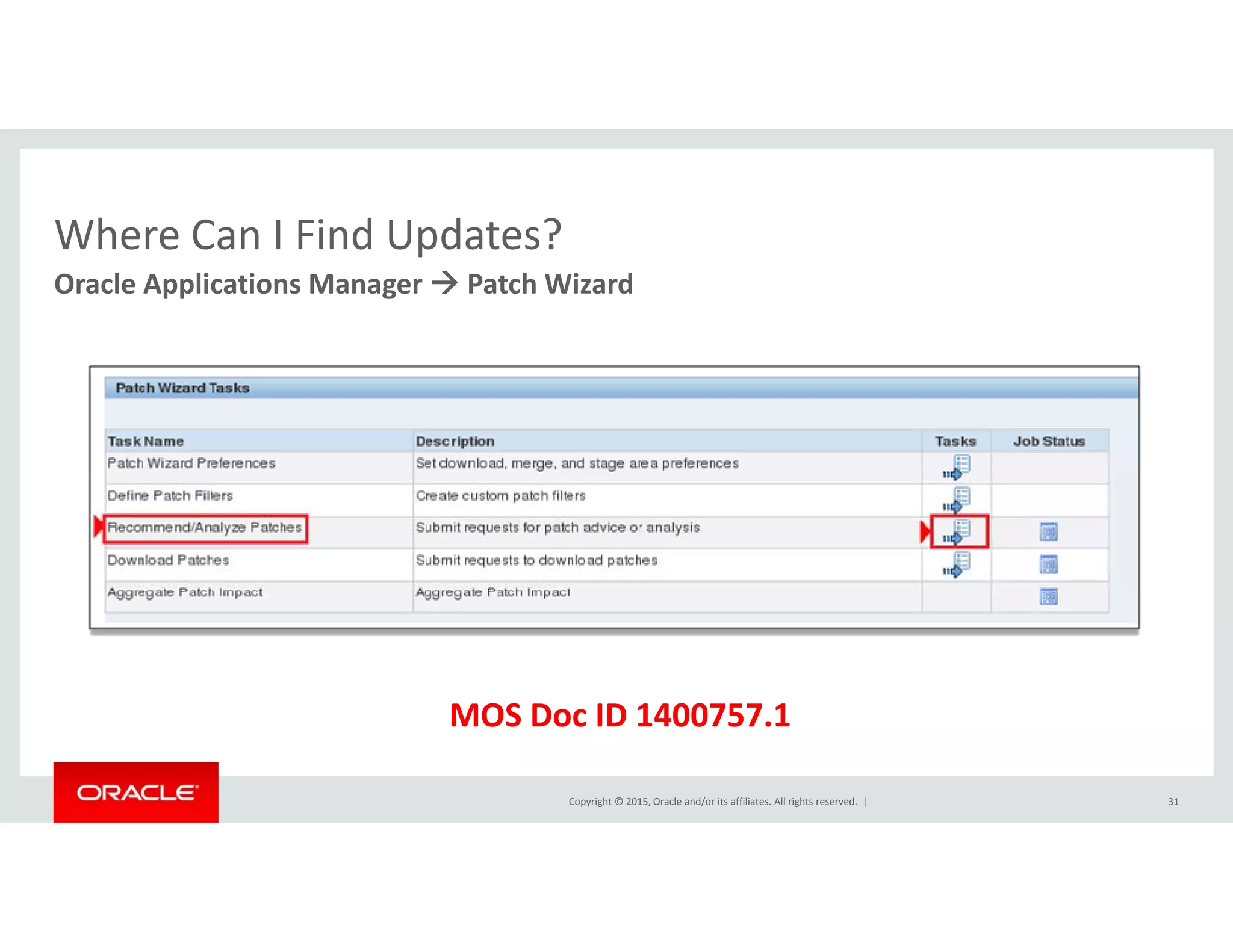Click the Tasks column header
This screenshot has width=1233, height=952.
955,441
